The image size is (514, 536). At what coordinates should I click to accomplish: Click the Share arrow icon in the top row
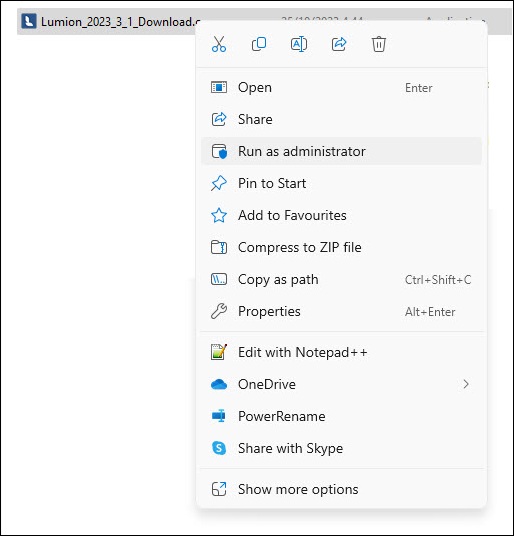click(339, 44)
